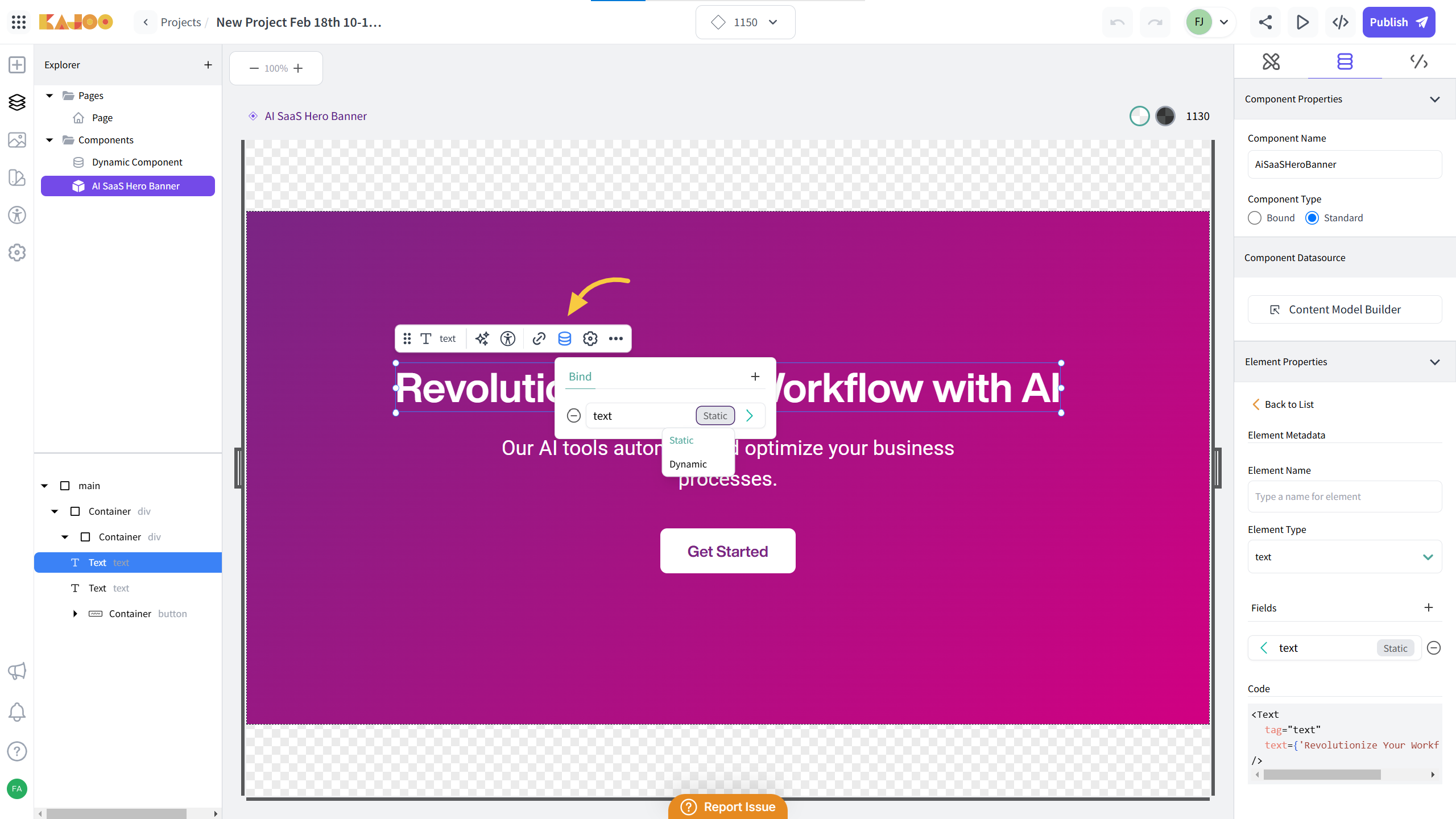Click the AI sparkle icon in text toolbar

pyautogui.click(x=482, y=338)
